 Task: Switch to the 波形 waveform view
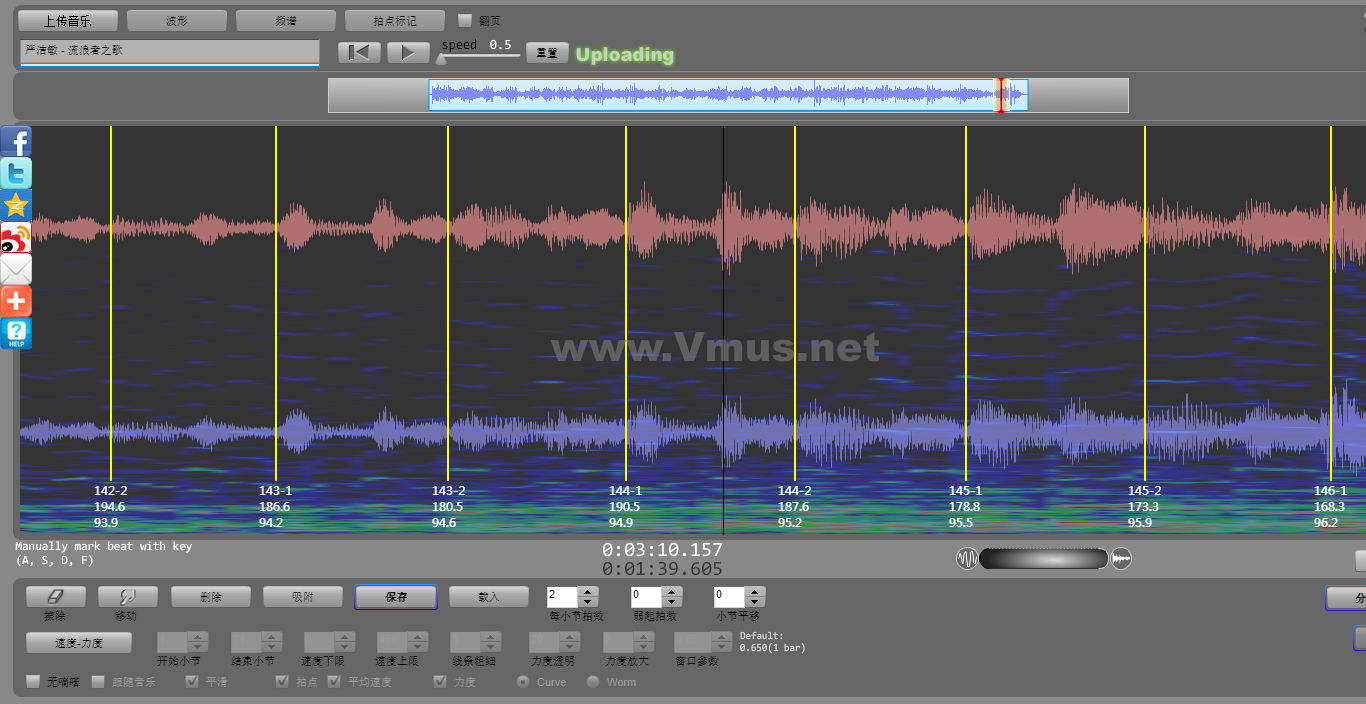176,20
